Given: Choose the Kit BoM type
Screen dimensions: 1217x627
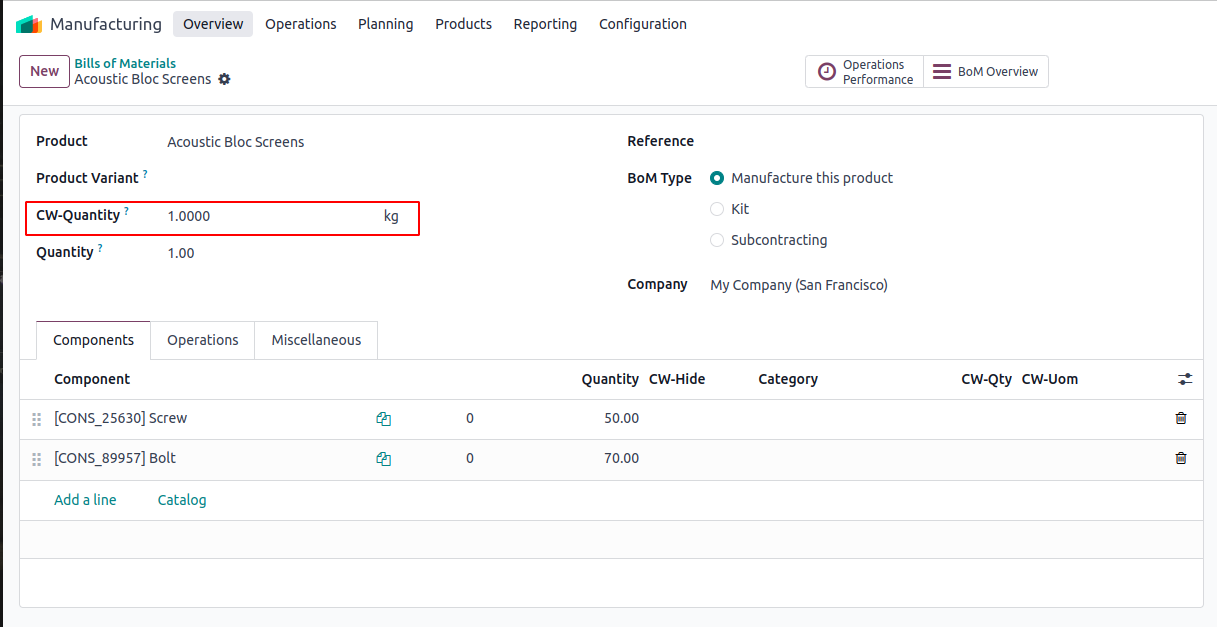Looking at the screenshot, I should pyautogui.click(x=717, y=209).
